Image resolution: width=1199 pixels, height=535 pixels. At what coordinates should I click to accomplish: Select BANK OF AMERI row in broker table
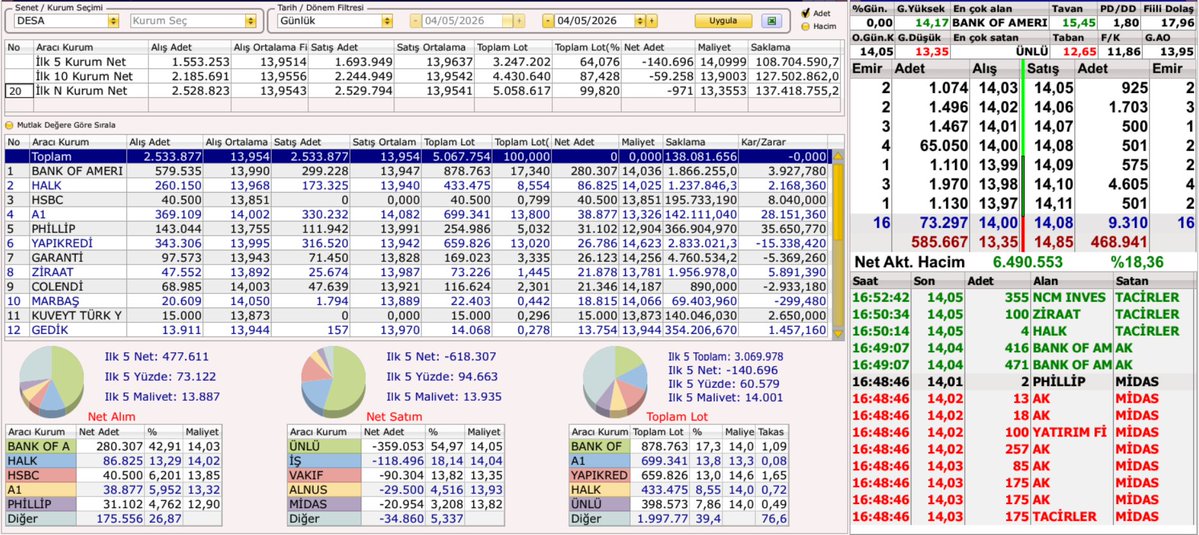pyautogui.click(x=417, y=170)
